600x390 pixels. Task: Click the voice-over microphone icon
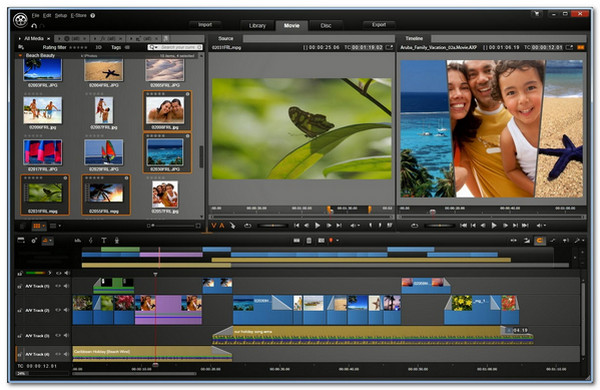coord(117,240)
